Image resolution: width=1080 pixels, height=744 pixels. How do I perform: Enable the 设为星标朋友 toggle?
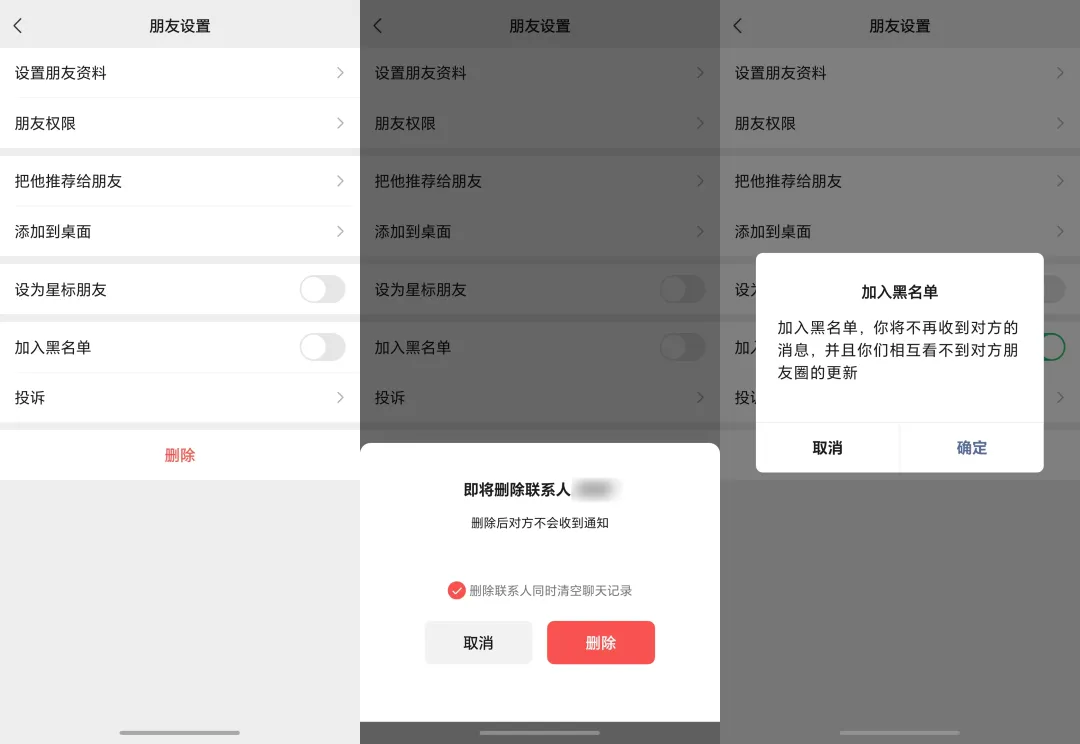(322, 288)
